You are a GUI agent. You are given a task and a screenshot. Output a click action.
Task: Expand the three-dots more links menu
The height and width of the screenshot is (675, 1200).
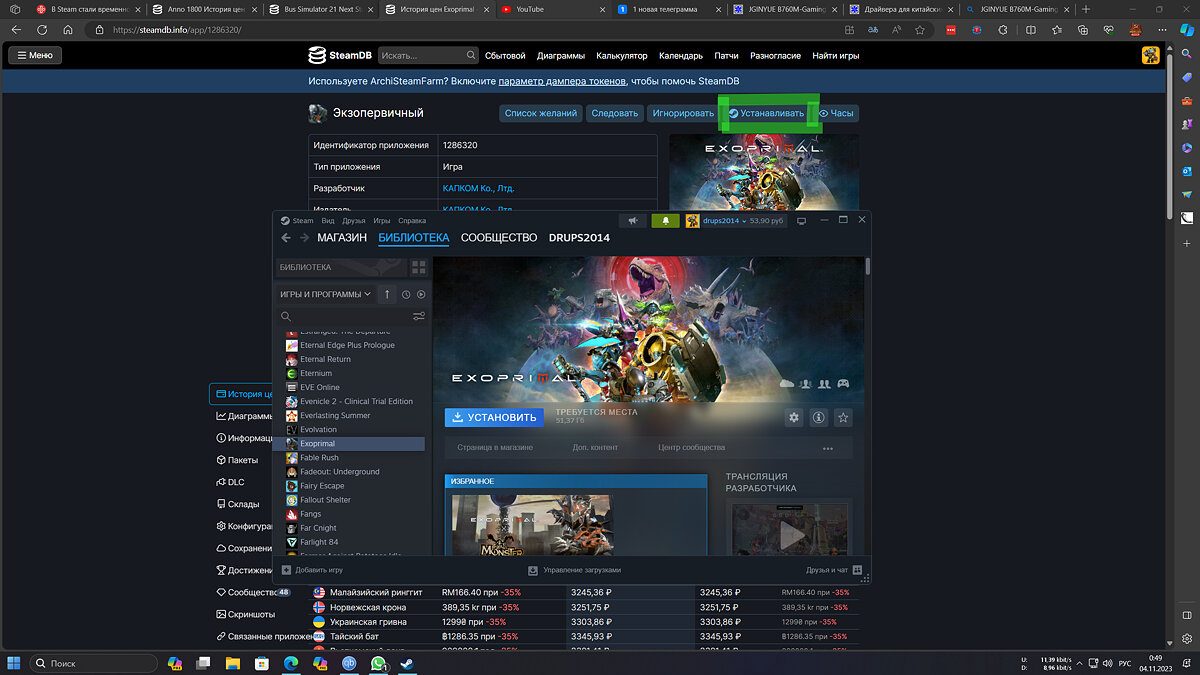click(828, 448)
